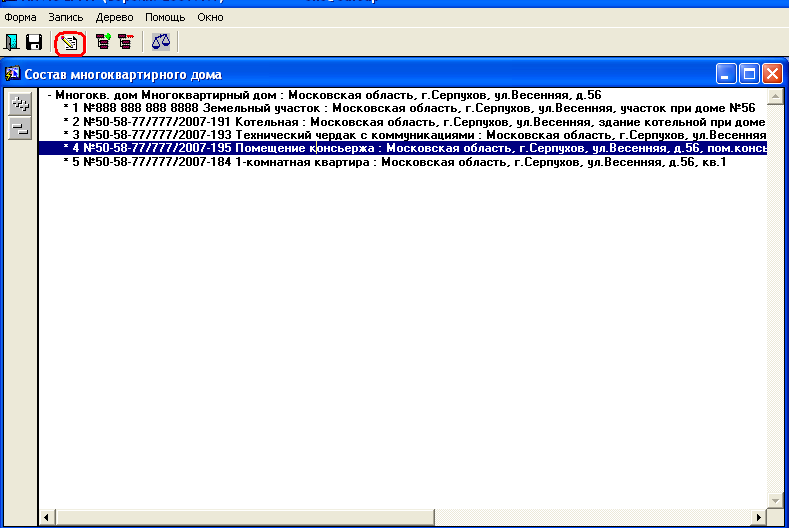789x528 pixels.
Task: Minimize the Состав многоквартирного дома window
Action: [x=726, y=74]
